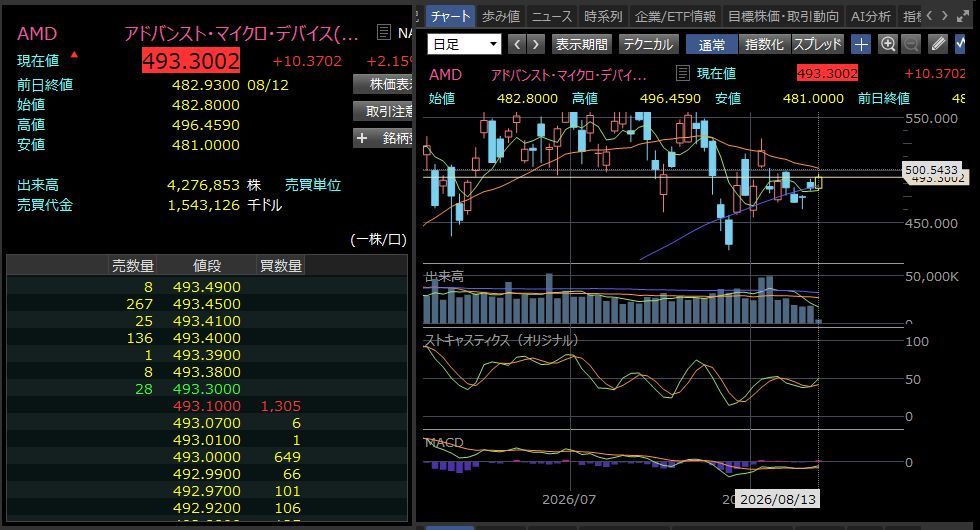Select ask price 493.4900 row
The image size is (980, 530).
click(x=206, y=287)
